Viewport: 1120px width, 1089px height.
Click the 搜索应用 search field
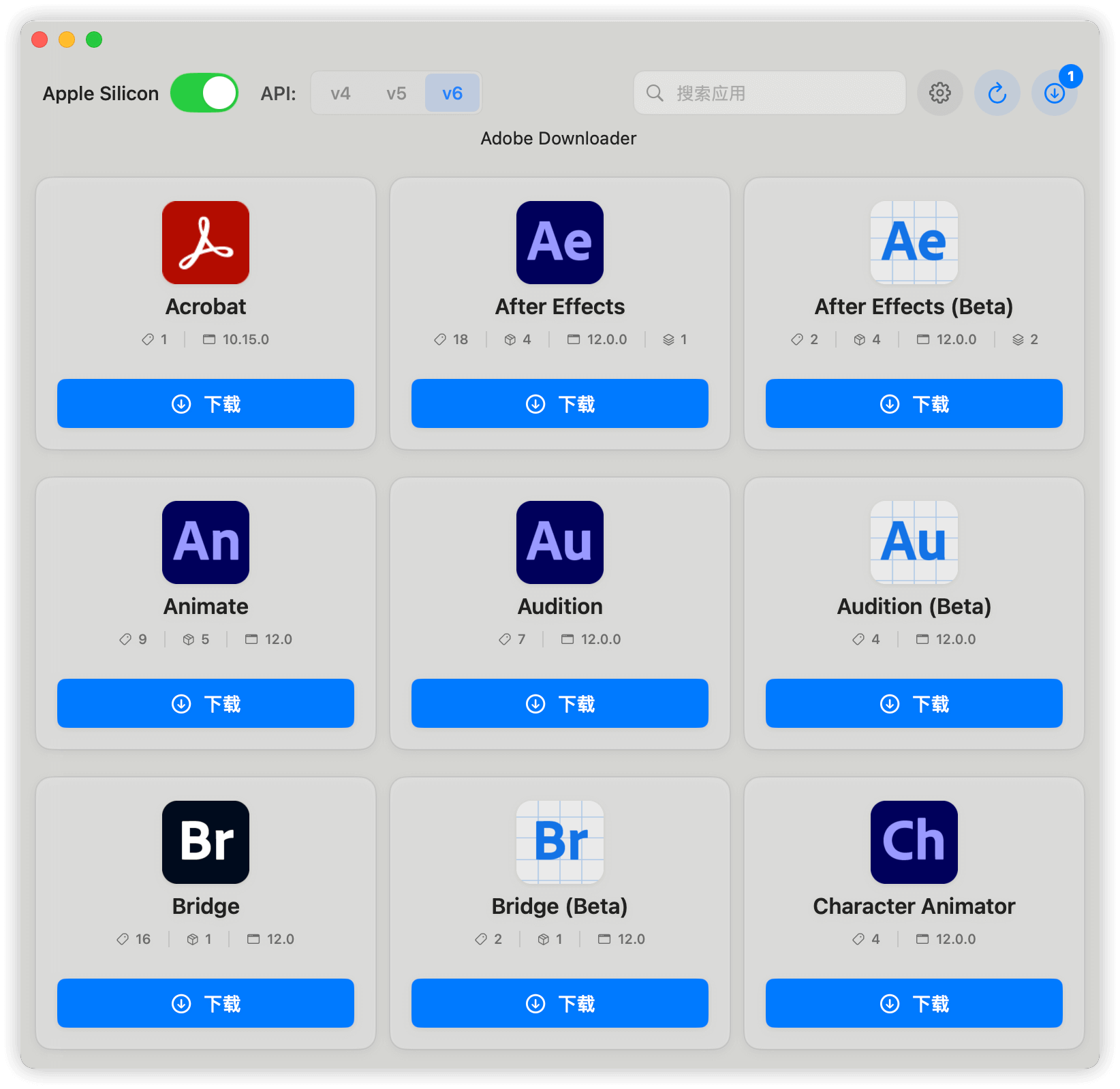pos(769,93)
